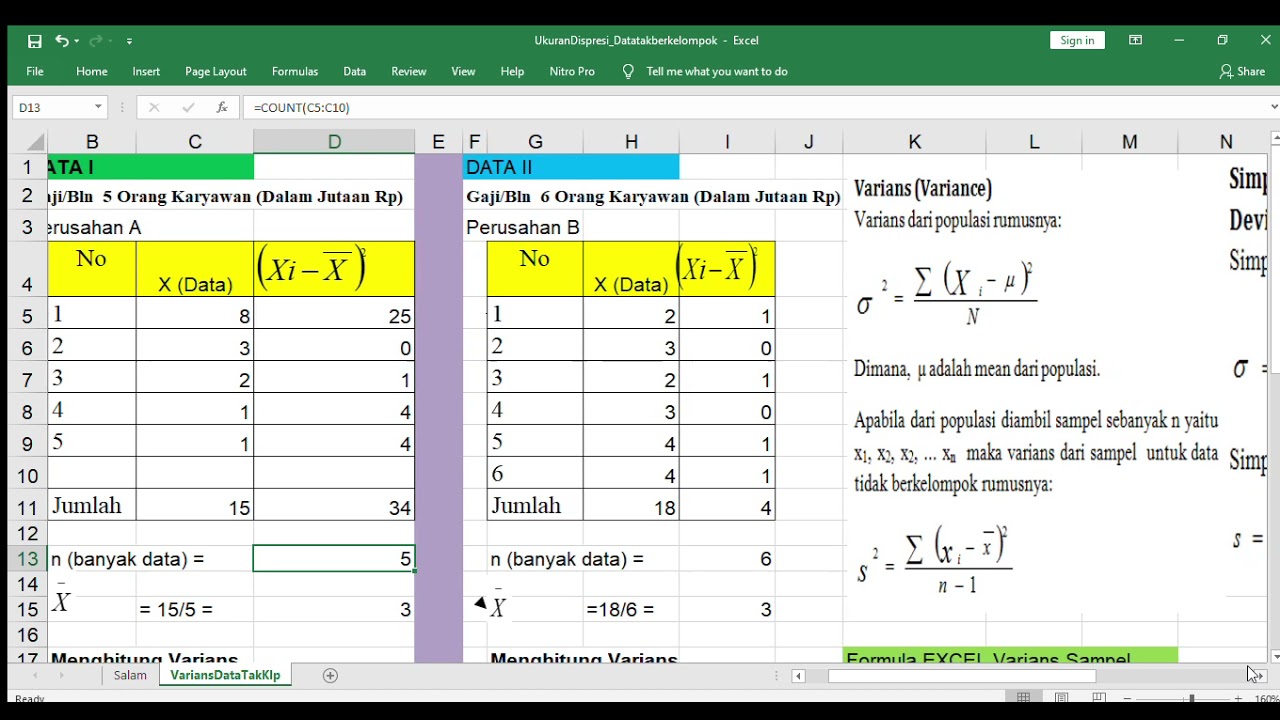Switch to Page Break Preview in status bar
Image resolution: width=1280 pixels, height=720 pixels.
pyautogui.click(x=1098, y=698)
